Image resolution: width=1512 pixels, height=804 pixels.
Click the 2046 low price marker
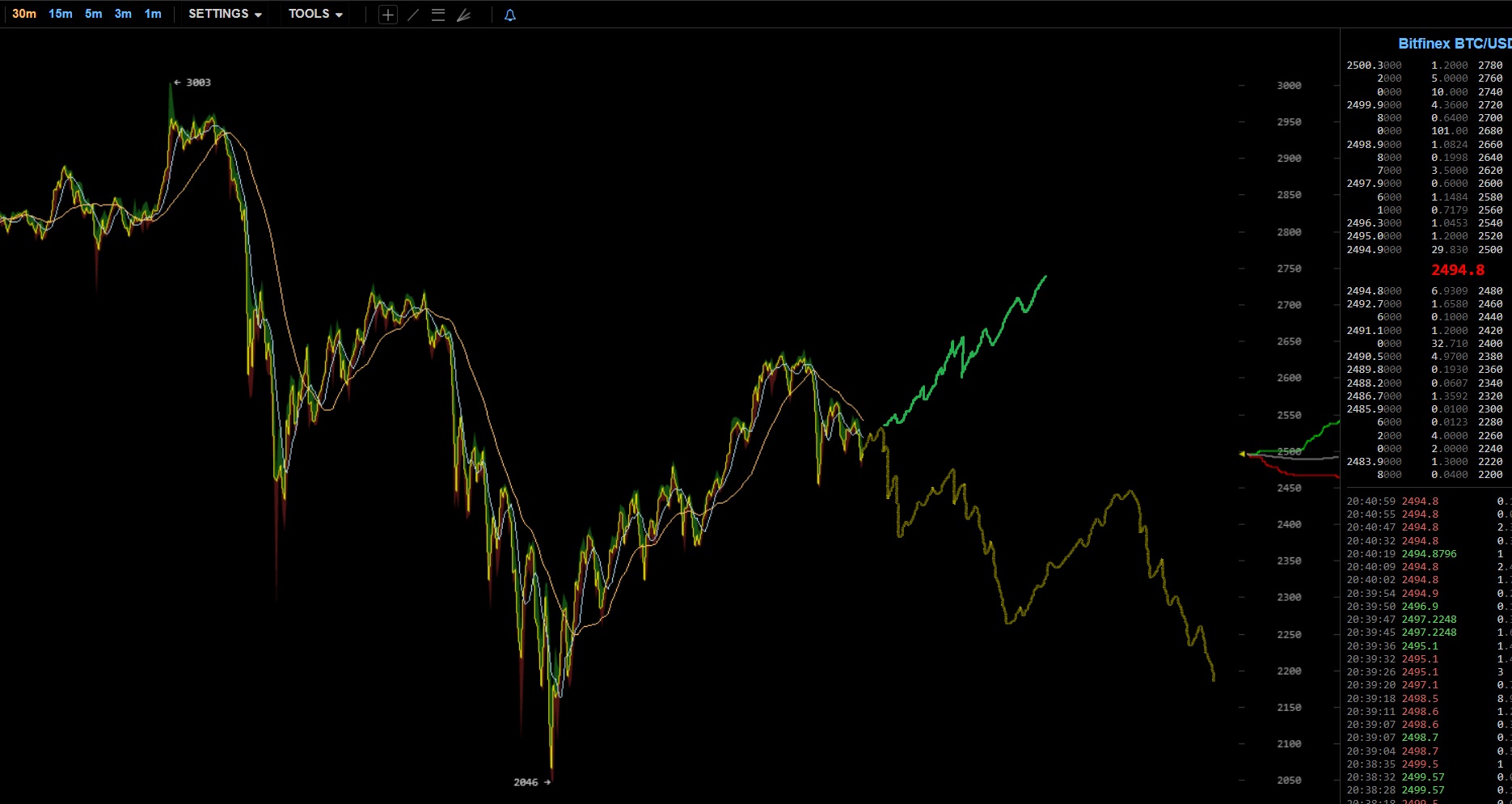[x=532, y=782]
